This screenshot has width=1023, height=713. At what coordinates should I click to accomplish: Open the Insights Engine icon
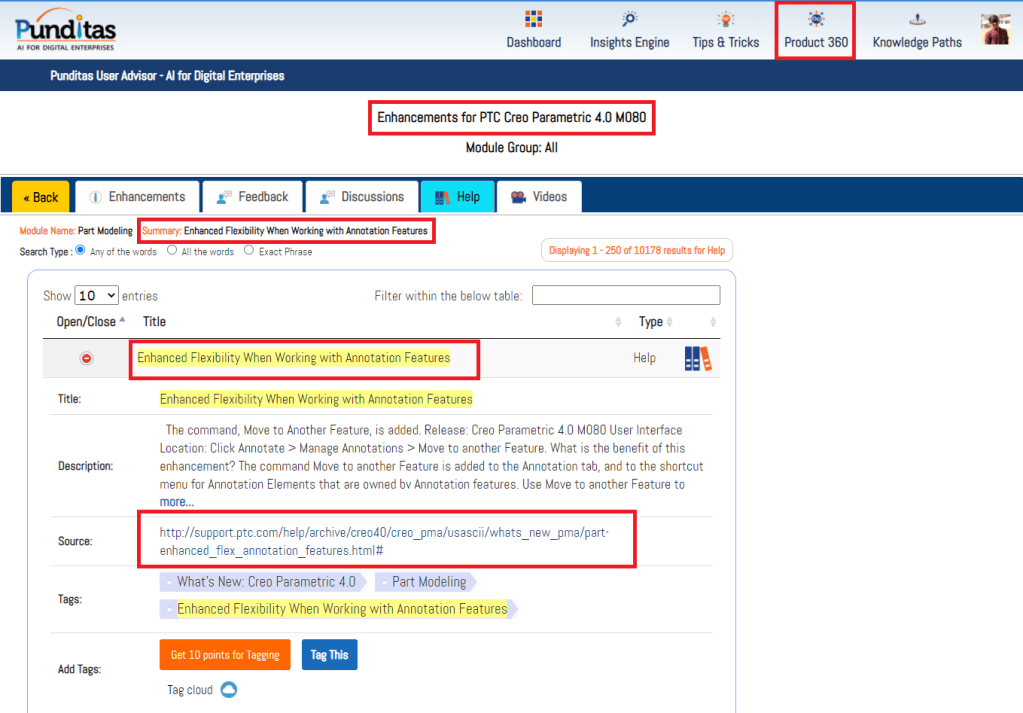point(629,20)
